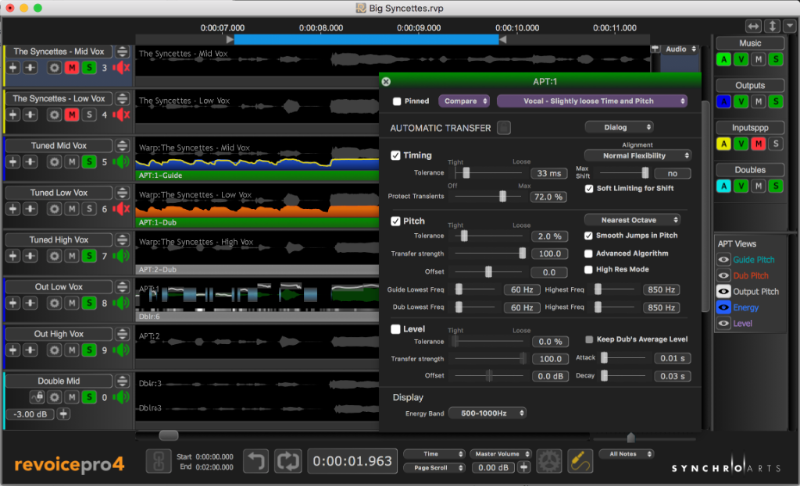Unmute The Syncettes - Low Vox with red M
This screenshot has height=486, width=800.
click(x=71, y=115)
